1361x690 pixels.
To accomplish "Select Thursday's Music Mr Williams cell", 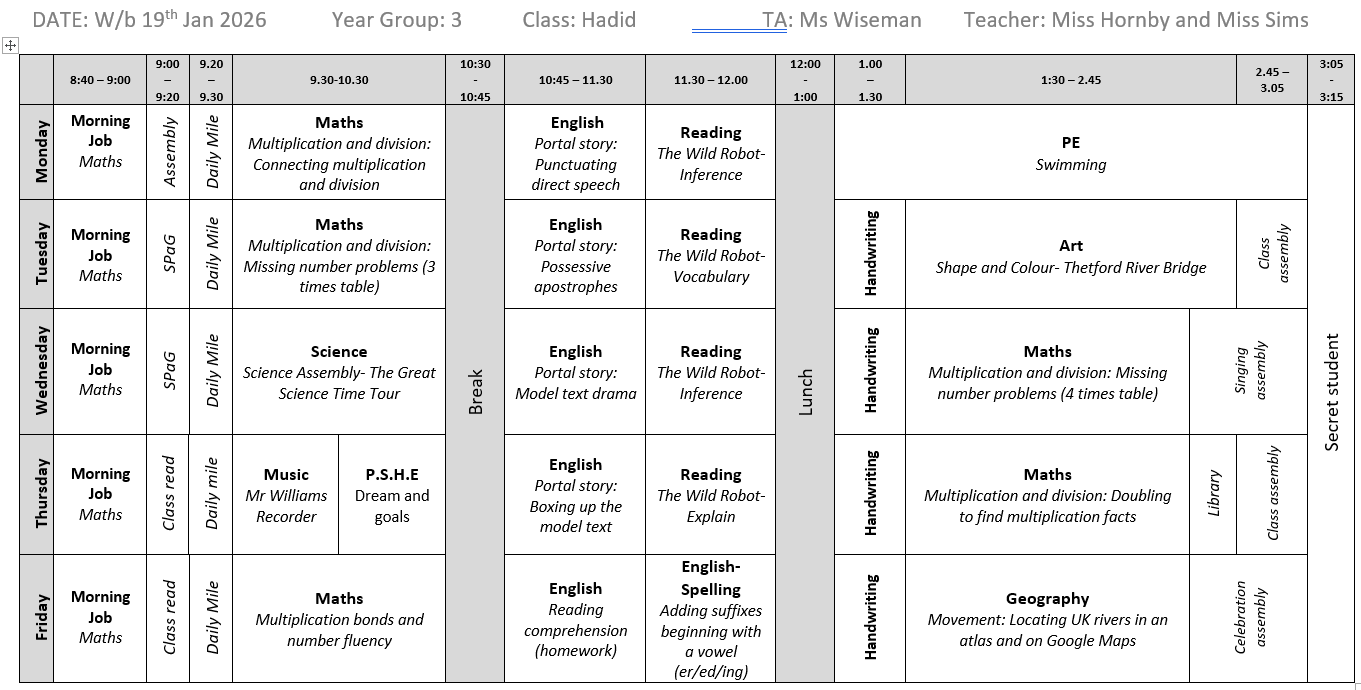I will pos(286,495).
